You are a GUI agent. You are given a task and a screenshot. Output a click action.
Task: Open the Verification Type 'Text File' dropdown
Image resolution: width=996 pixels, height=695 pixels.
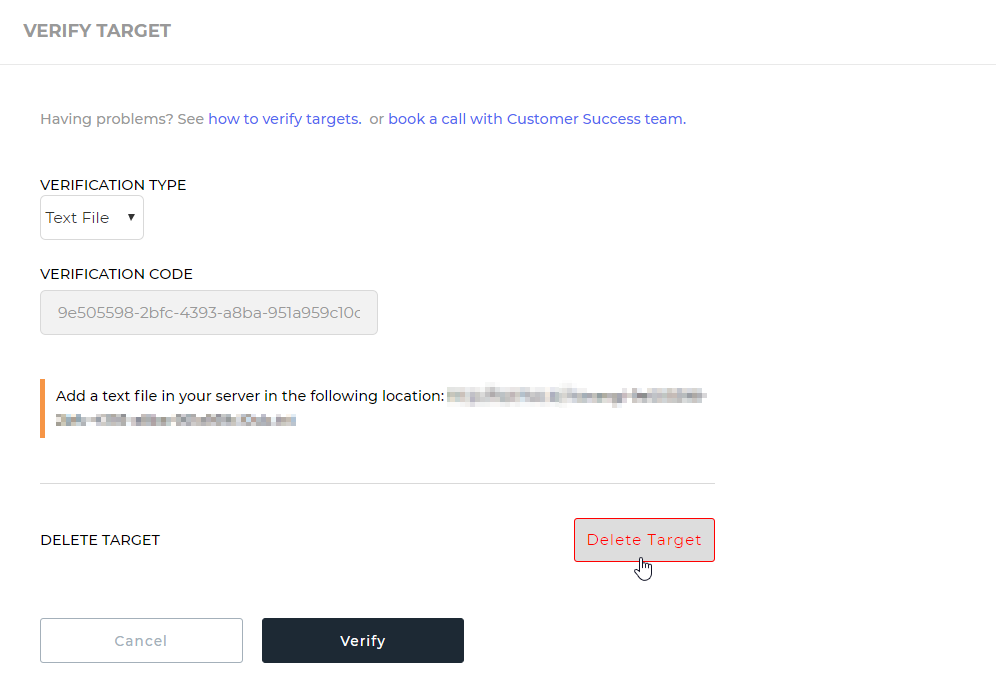click(x=91, y=218)
